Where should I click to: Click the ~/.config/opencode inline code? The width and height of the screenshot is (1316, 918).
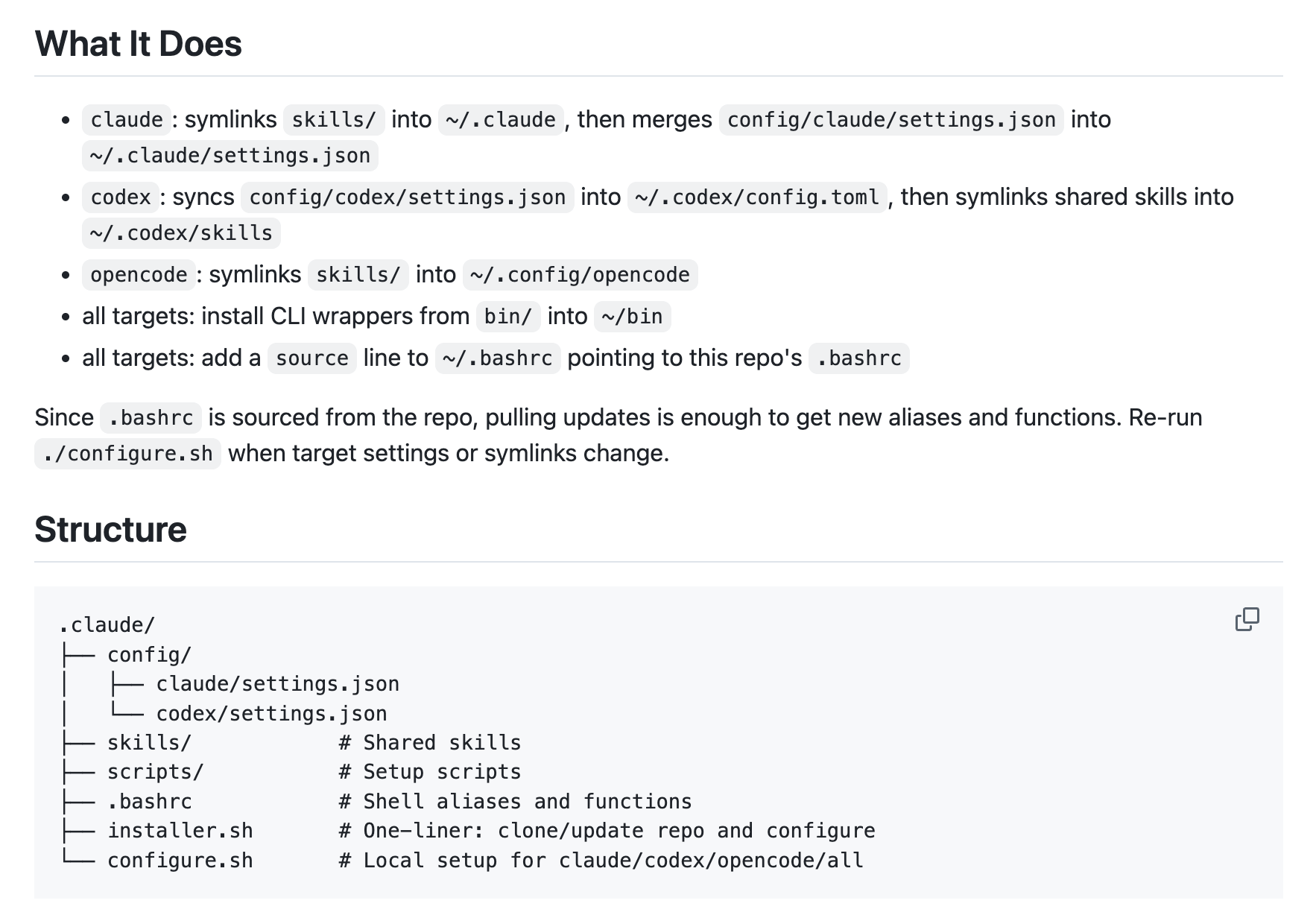580,275
